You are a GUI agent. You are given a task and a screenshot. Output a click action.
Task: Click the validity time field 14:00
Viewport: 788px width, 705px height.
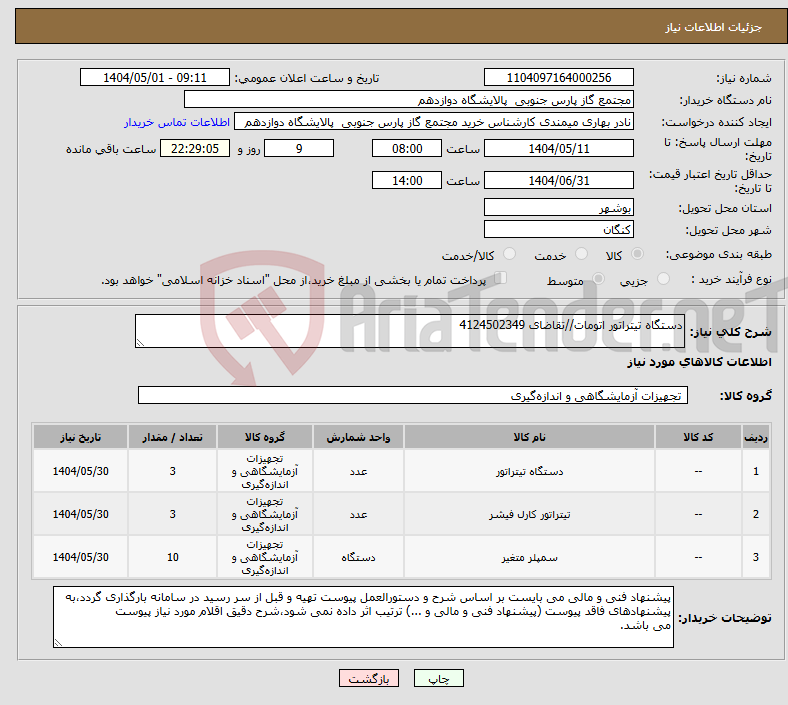[x=407, y=180]
